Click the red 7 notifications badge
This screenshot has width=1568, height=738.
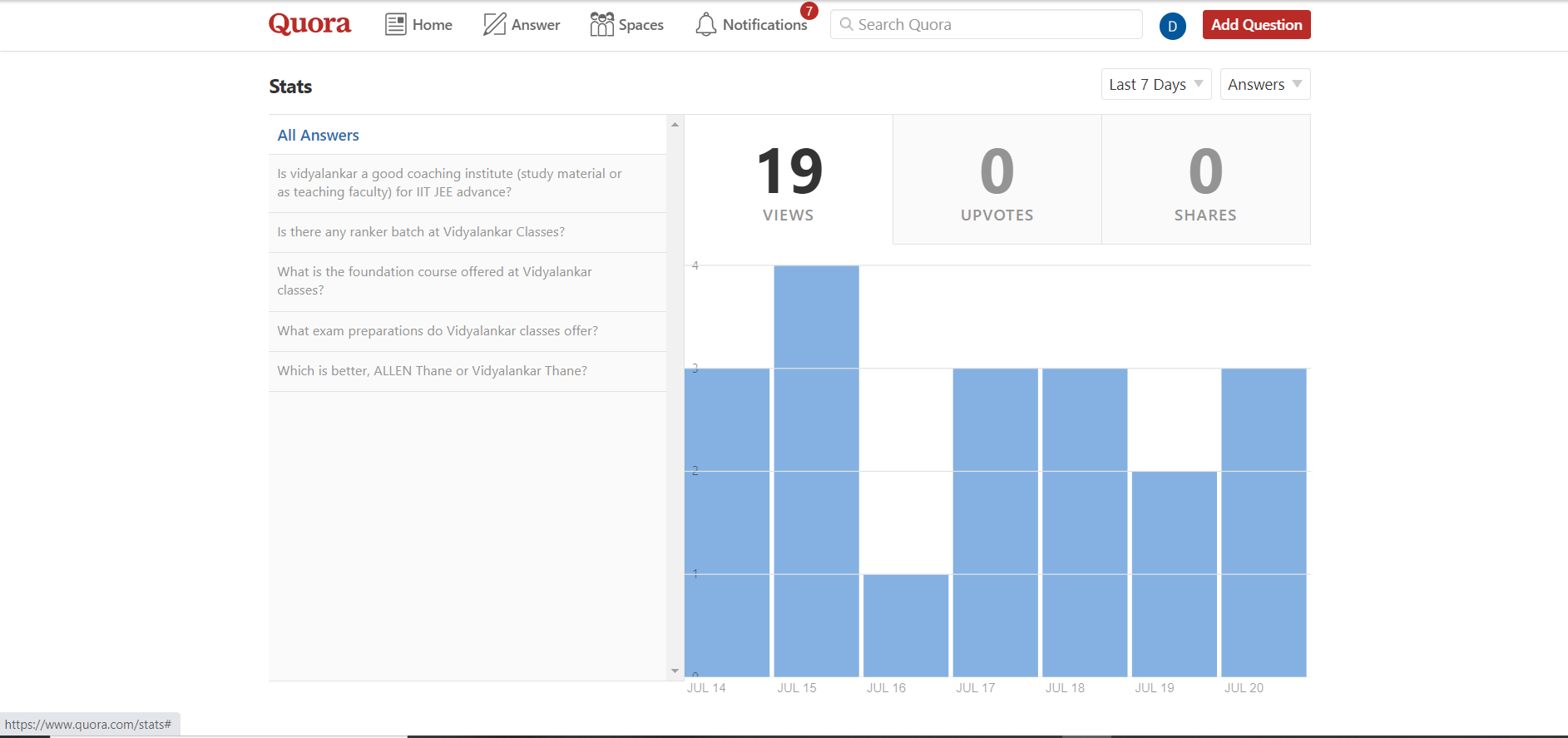click(x=809, y=11)
